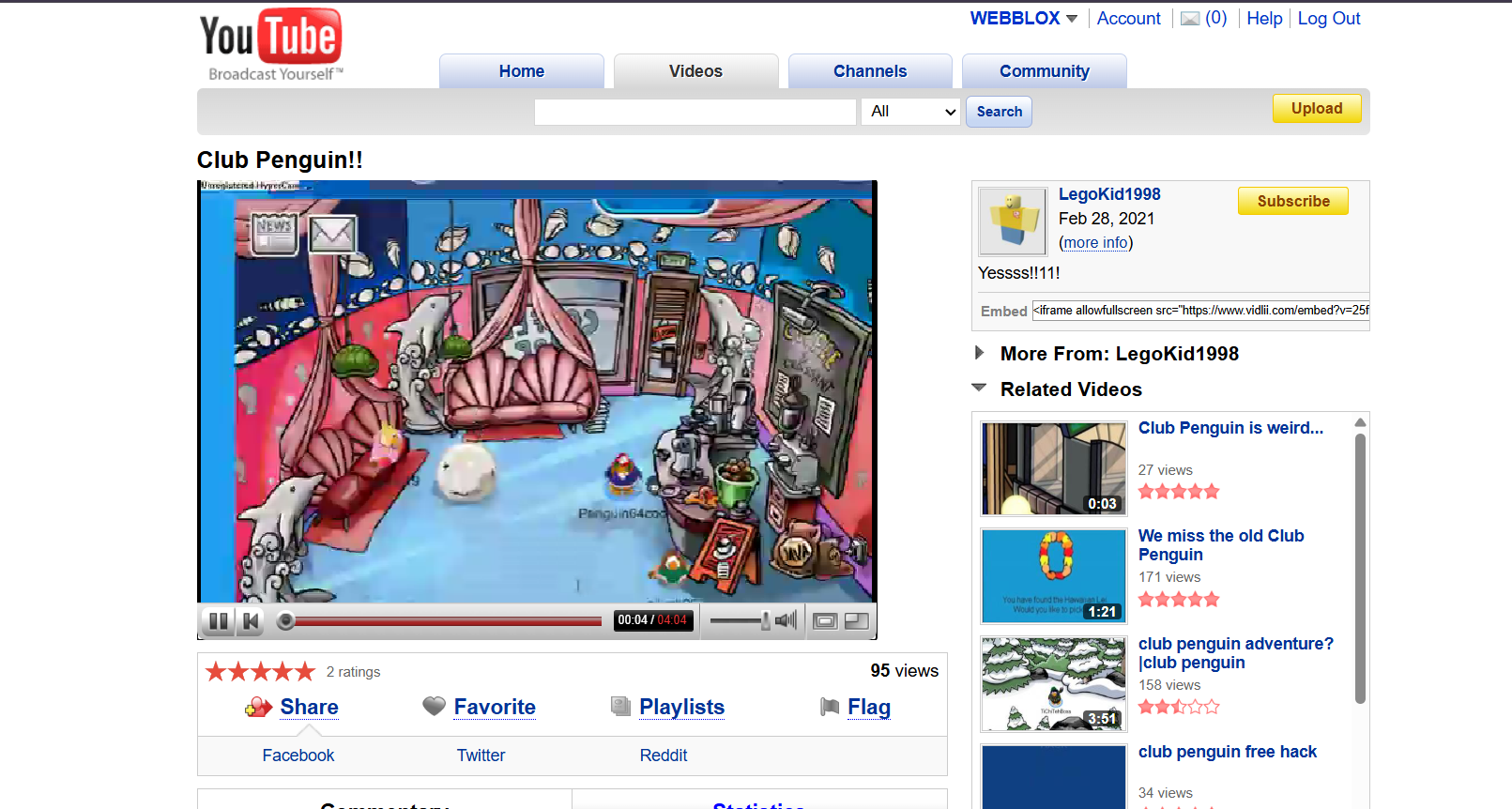Click the inbox count (0) link
The height and width of the screenshot is (809, 1512).
click(1215, 19)
